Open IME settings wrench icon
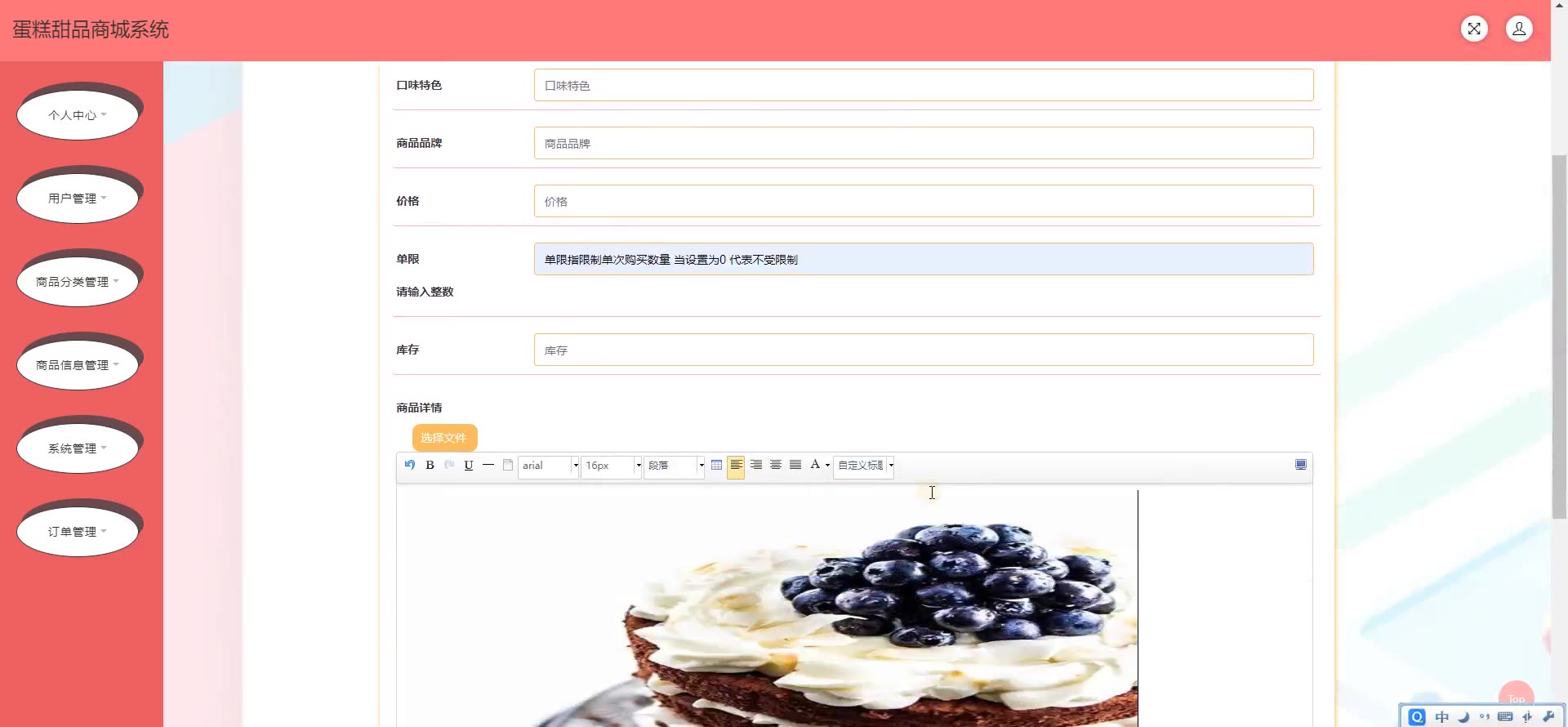The width and height of the screenshot is (1568, 727). tap(1548, 716)
